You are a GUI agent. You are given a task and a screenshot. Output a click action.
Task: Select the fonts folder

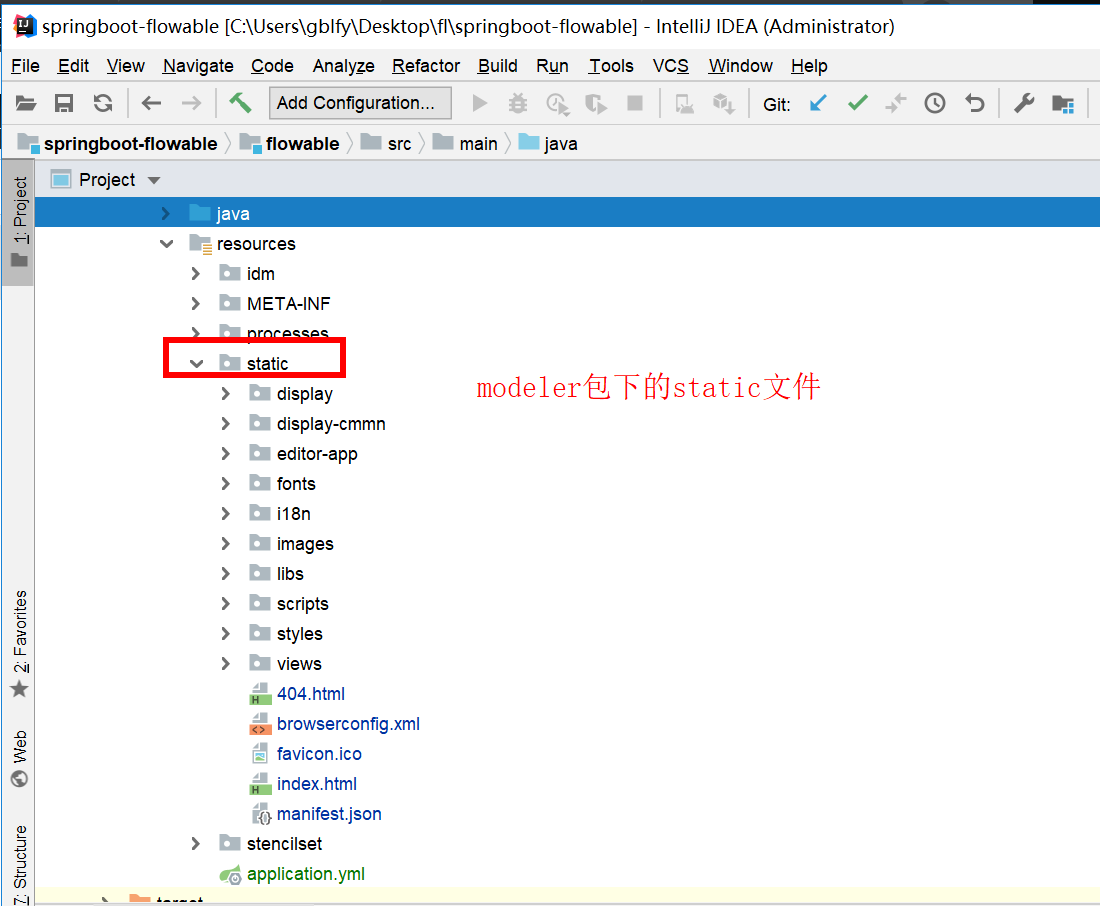[x=295, y=484]
